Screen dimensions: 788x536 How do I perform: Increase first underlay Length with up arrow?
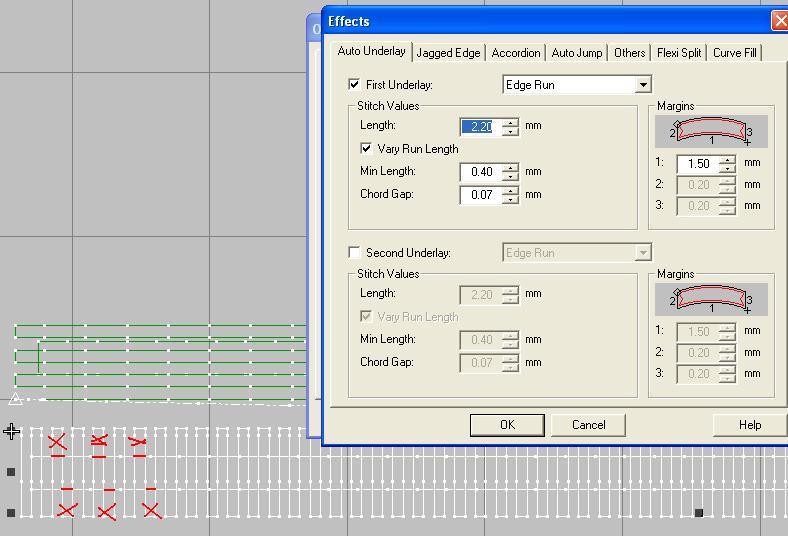(x=511, y=123)
